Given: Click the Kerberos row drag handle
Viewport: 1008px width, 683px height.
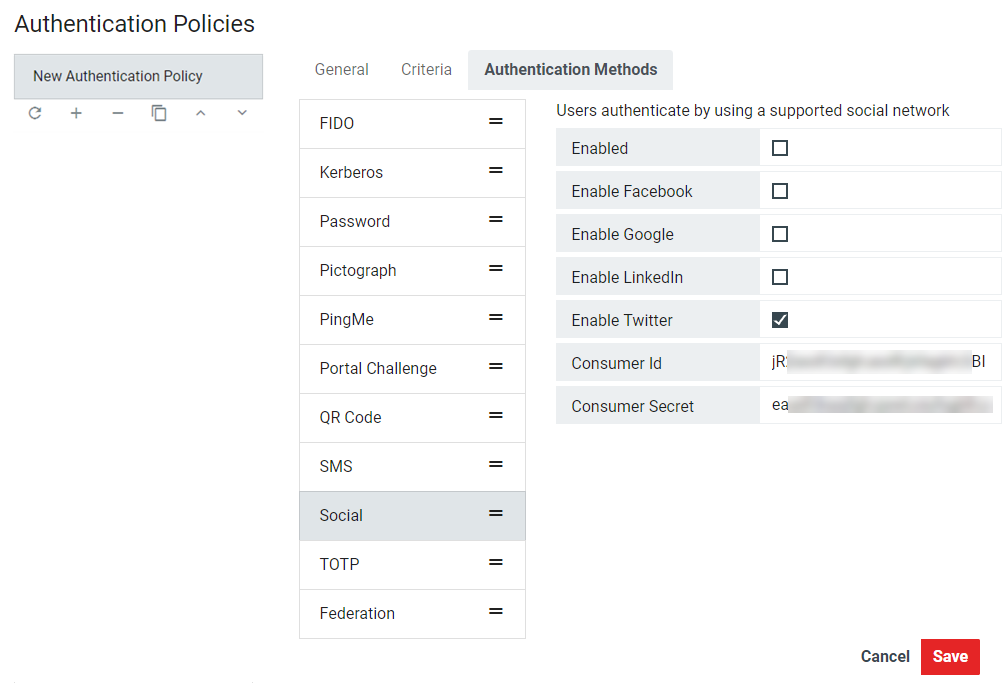Looking at the screenshot, I should 495,171.
